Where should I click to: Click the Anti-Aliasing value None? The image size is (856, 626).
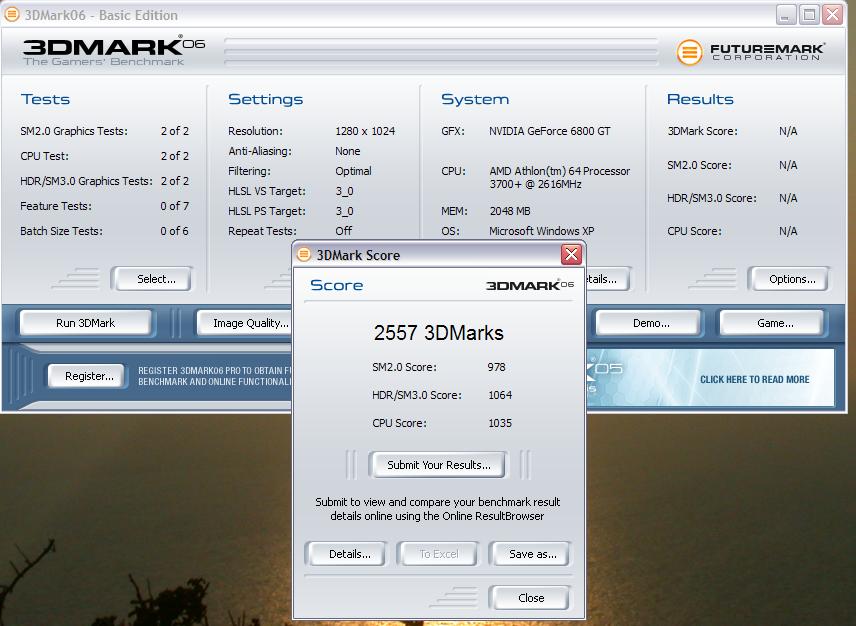coord(348,151)
